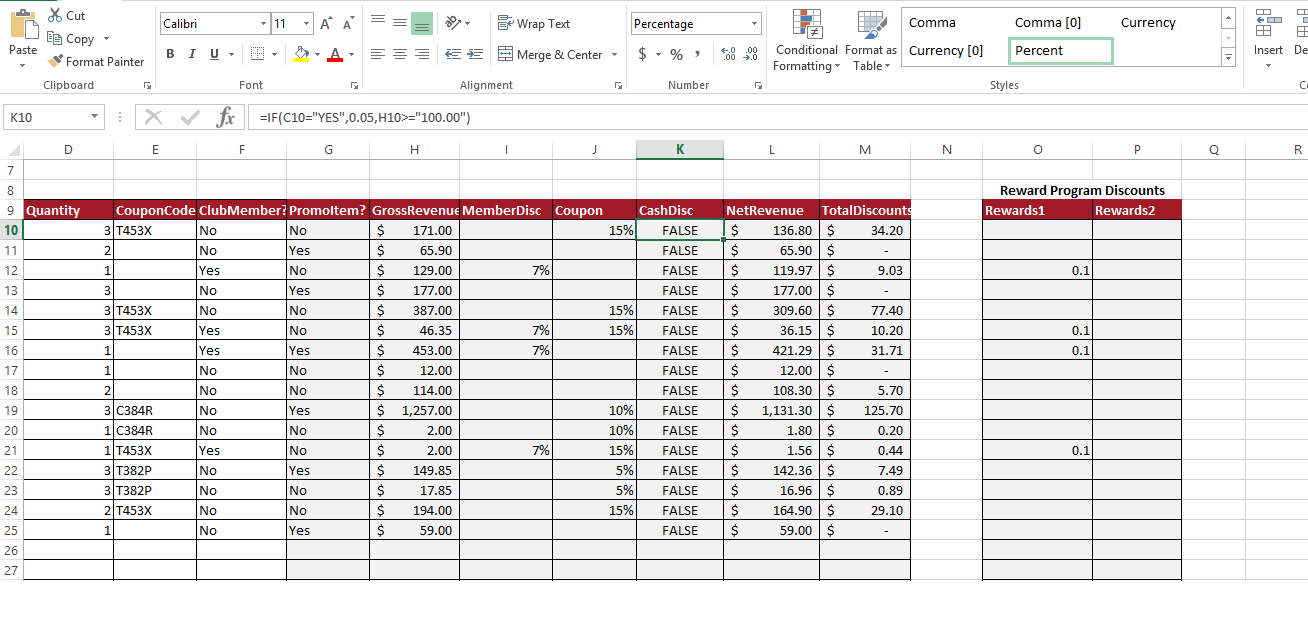
Task: Toggle Italic formatting
Action: coord(191,54)
